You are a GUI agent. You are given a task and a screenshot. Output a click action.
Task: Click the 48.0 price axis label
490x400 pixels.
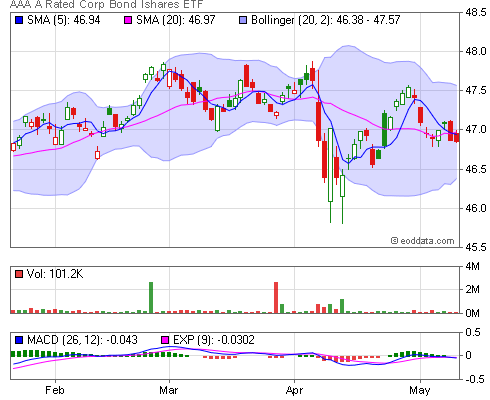[x=476, y=51]
